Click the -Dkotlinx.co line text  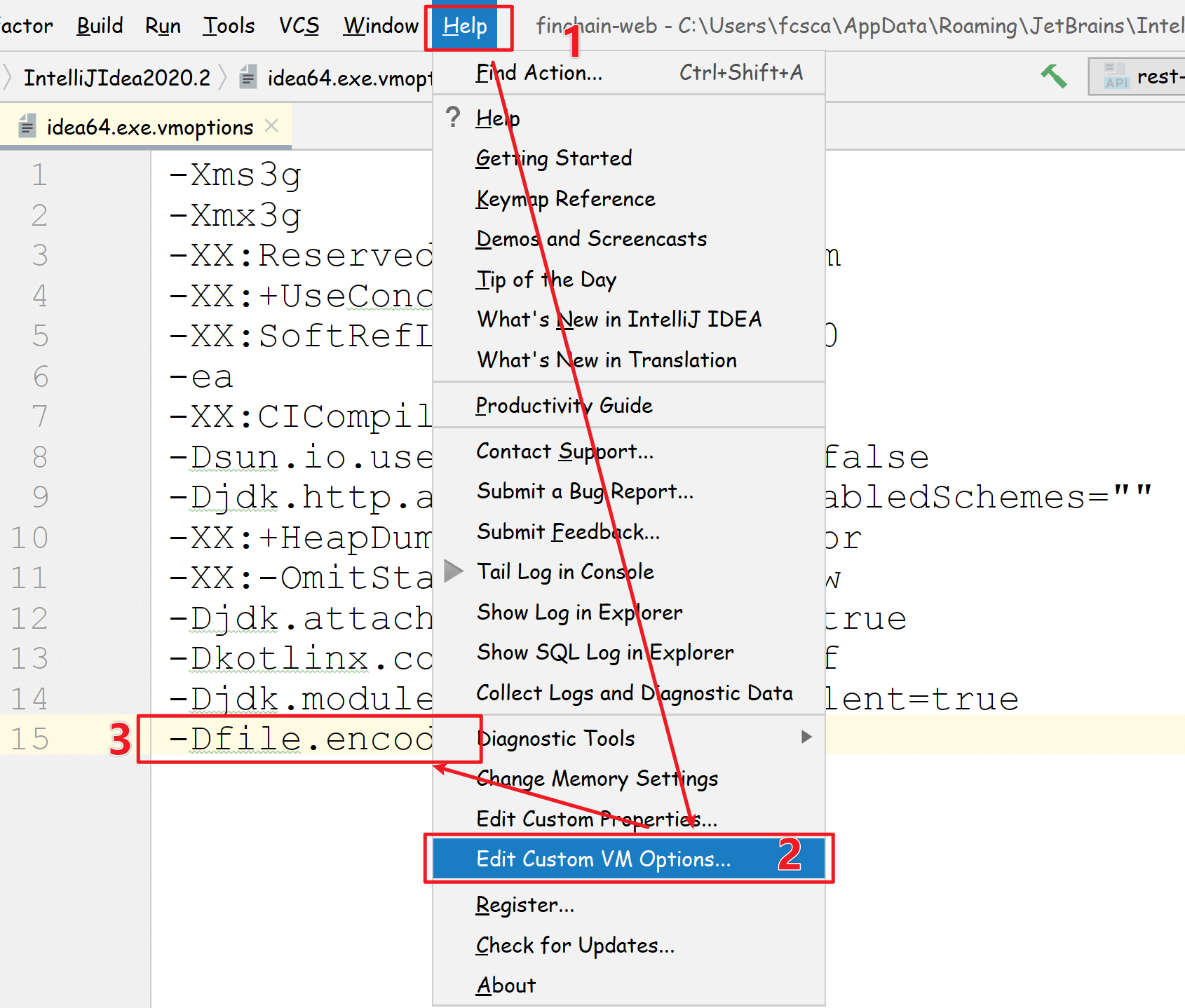coord(300,659)
